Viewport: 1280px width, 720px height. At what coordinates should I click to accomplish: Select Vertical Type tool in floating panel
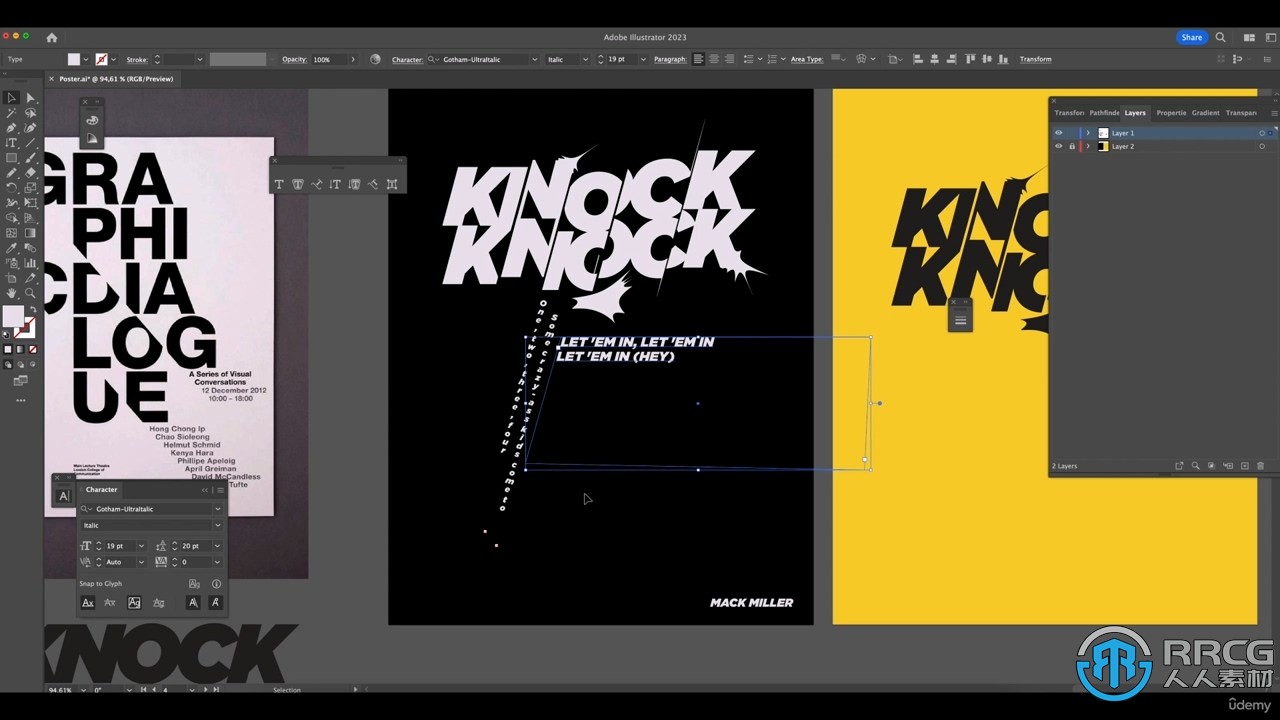(x=335, y=184)
